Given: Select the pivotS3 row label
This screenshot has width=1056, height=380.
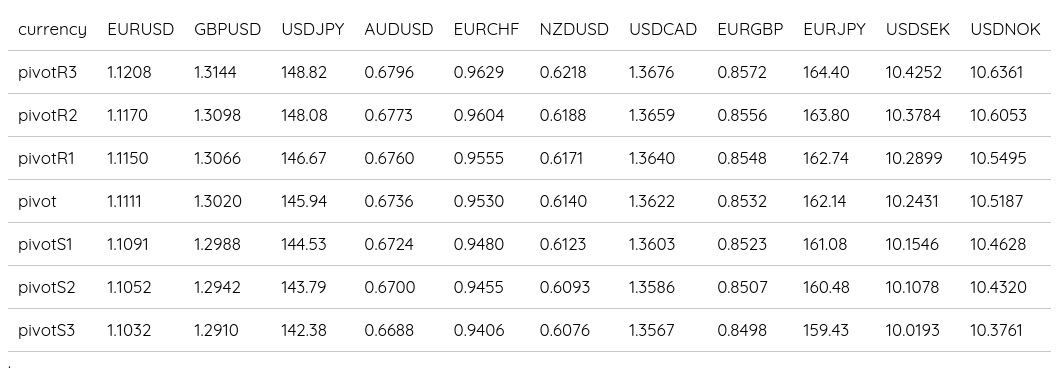Looking at the screenshot, I should point(46,331).
